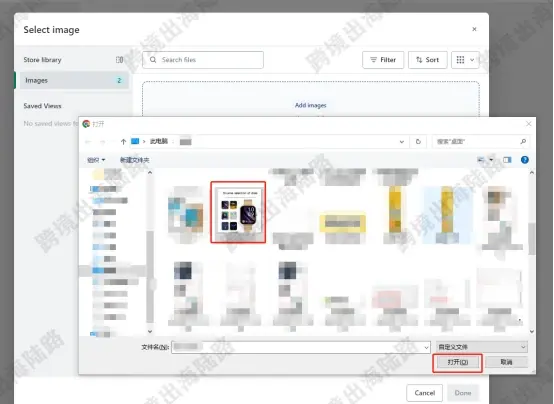The width and height of the screenshot is (554, 404).
Task: Click the Search files field
Action: (203, 60)
